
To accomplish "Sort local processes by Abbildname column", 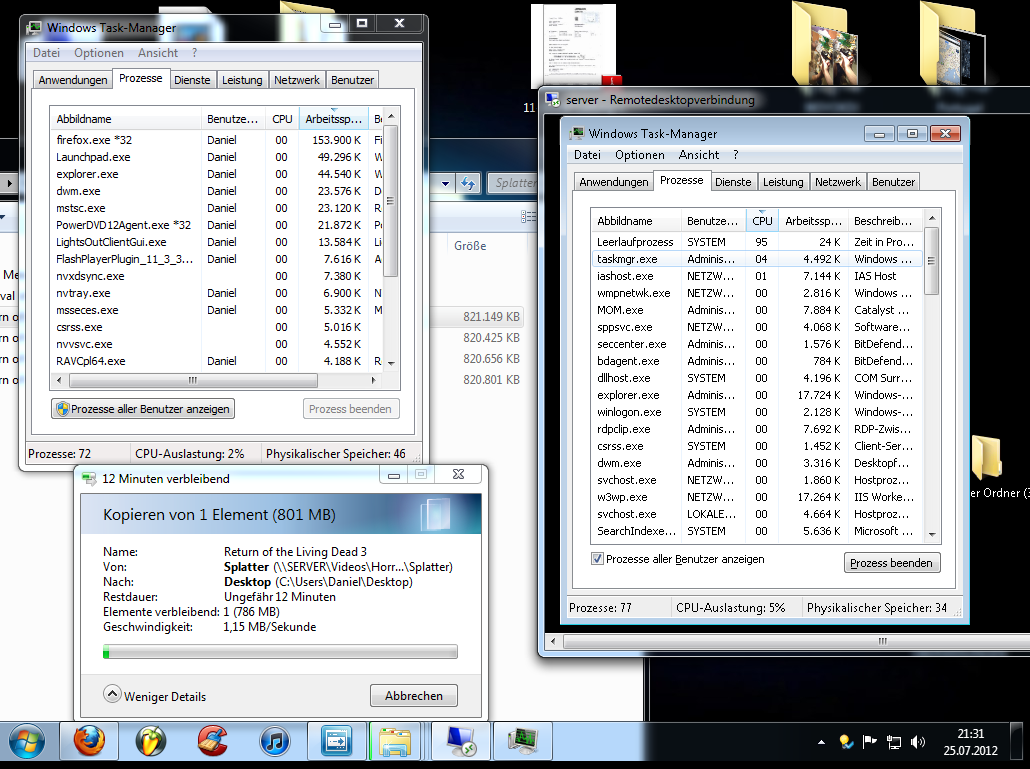I will click(126, 119).
